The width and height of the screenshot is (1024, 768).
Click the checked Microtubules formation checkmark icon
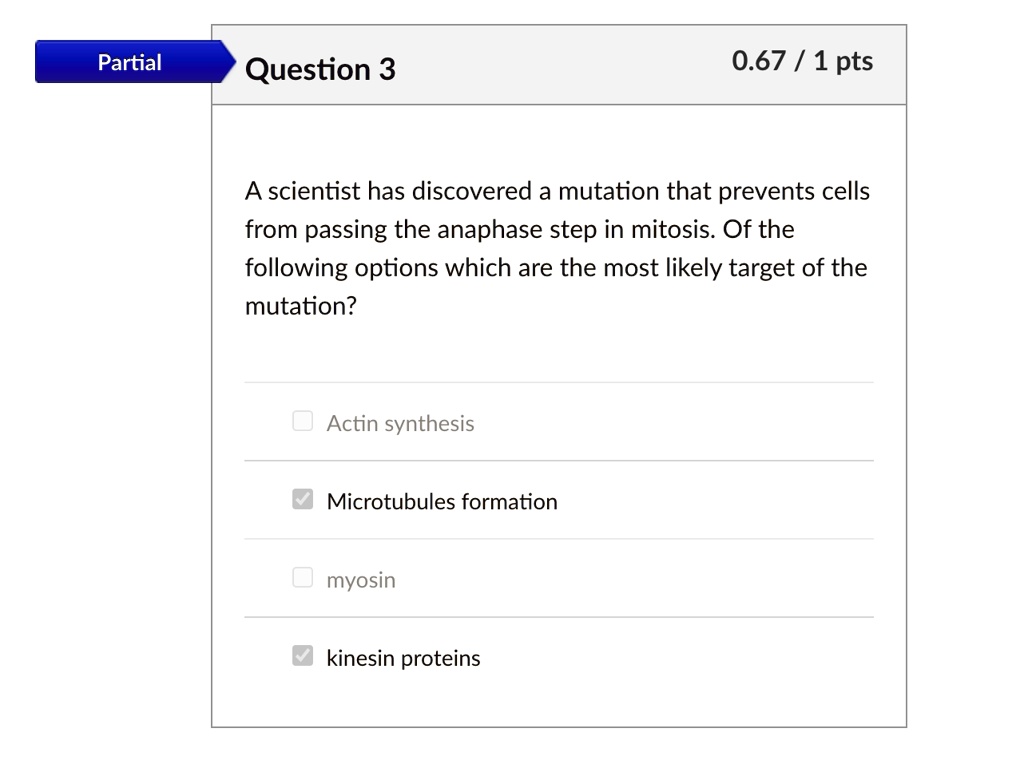[302, 498]
